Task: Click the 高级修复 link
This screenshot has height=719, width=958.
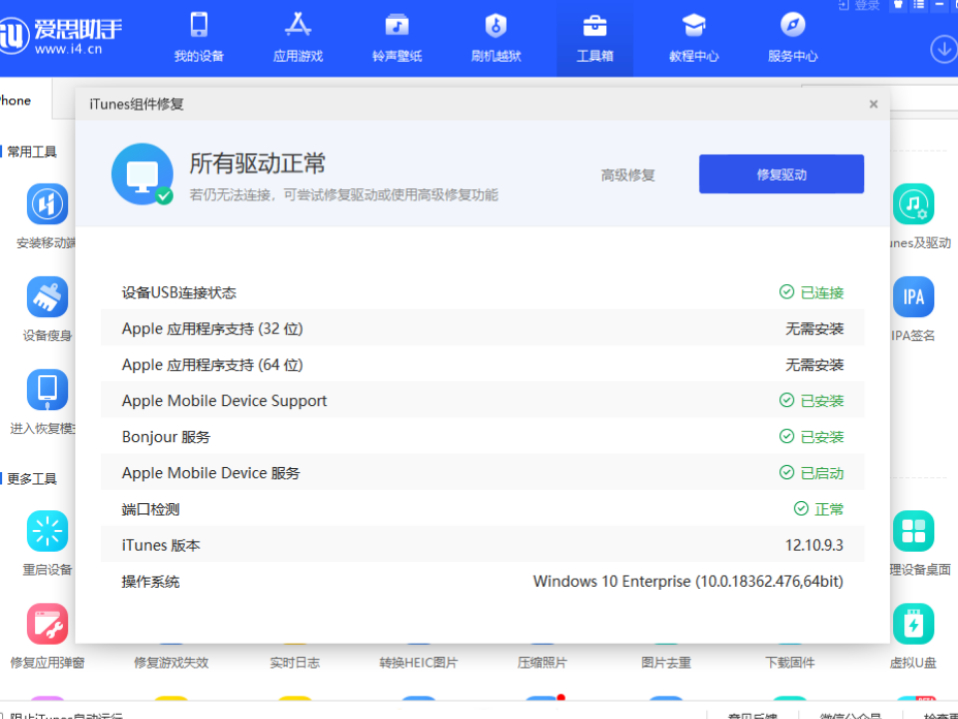Action: [627, 175]
